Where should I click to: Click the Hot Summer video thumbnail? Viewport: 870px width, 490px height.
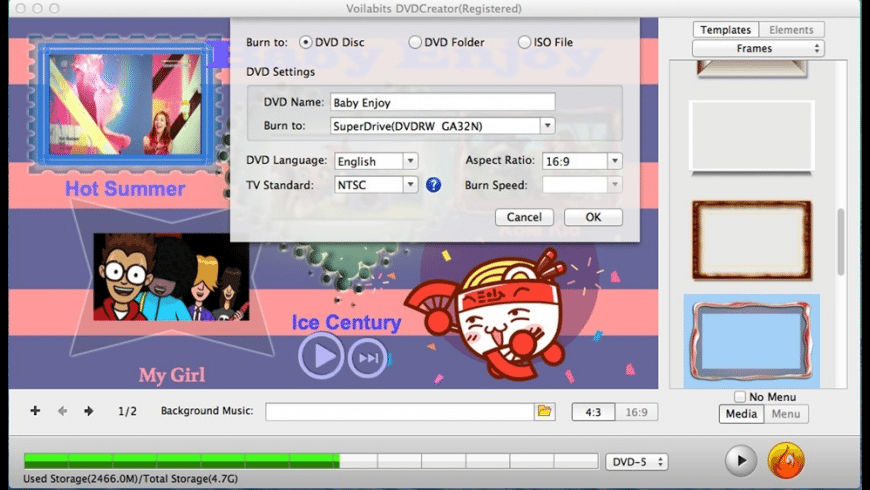125,104
